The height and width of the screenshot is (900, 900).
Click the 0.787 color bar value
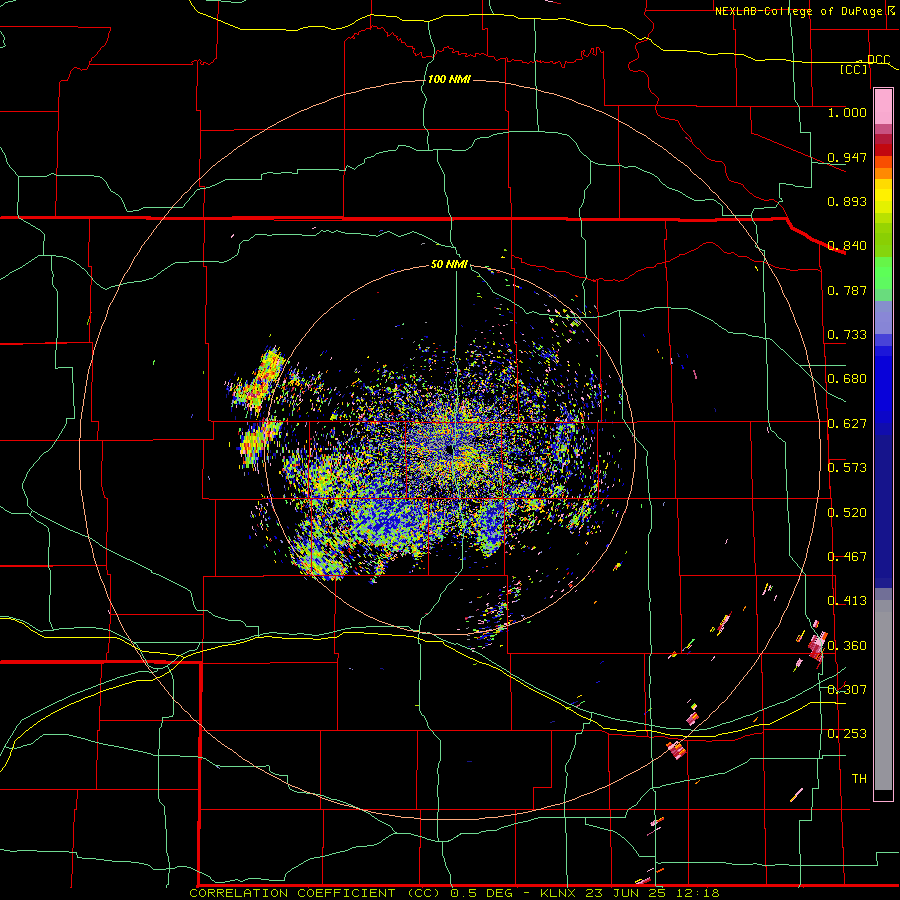847,290
